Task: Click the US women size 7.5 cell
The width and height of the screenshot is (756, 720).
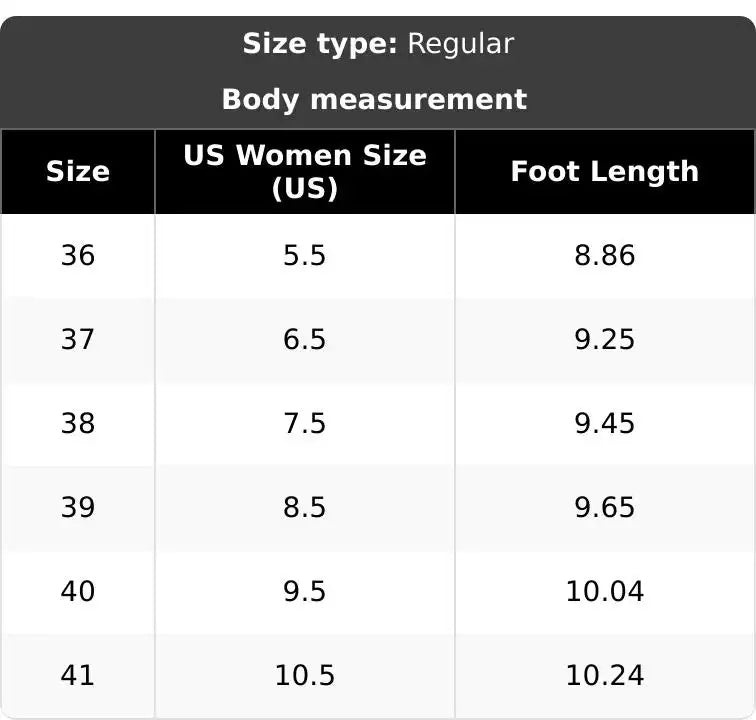Action: 304,423
